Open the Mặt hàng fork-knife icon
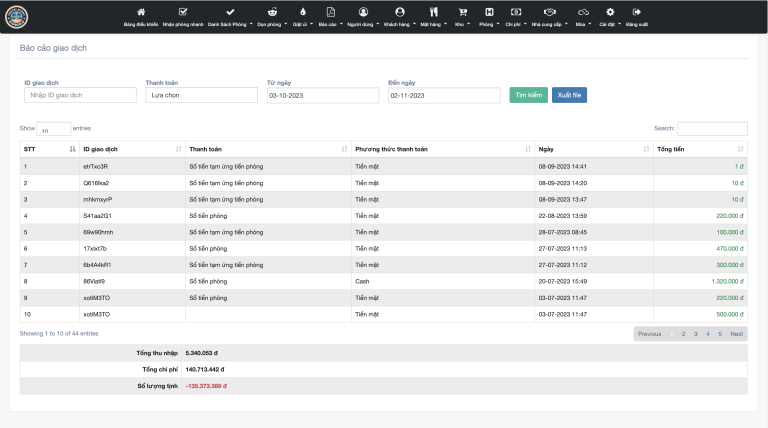 433,12
